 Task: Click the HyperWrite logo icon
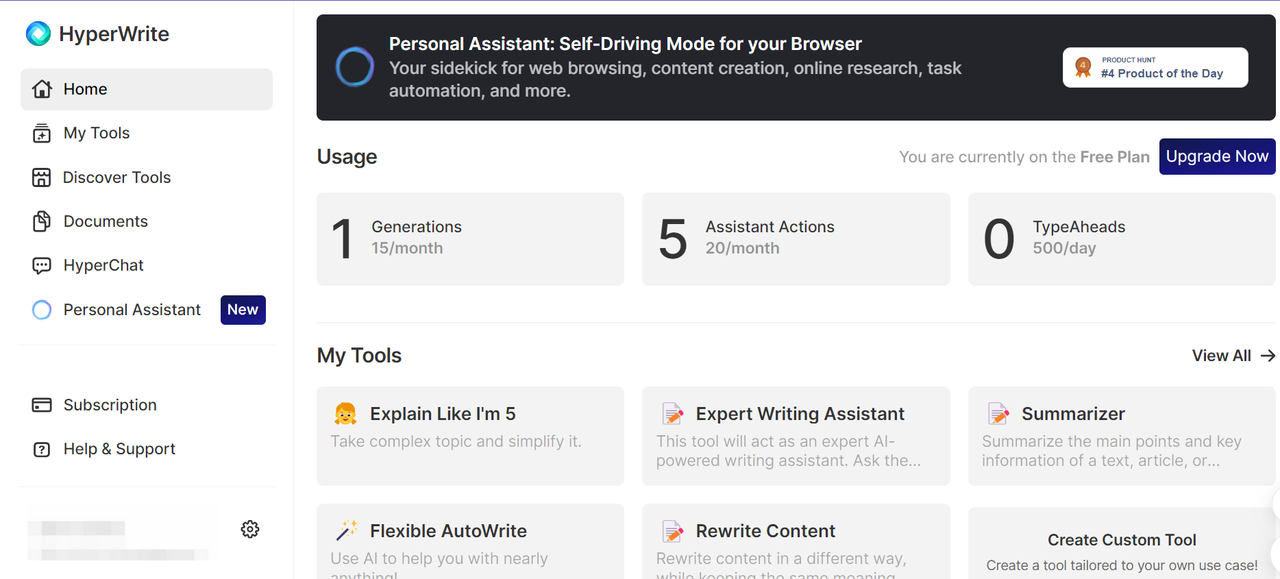coord(38,34)
